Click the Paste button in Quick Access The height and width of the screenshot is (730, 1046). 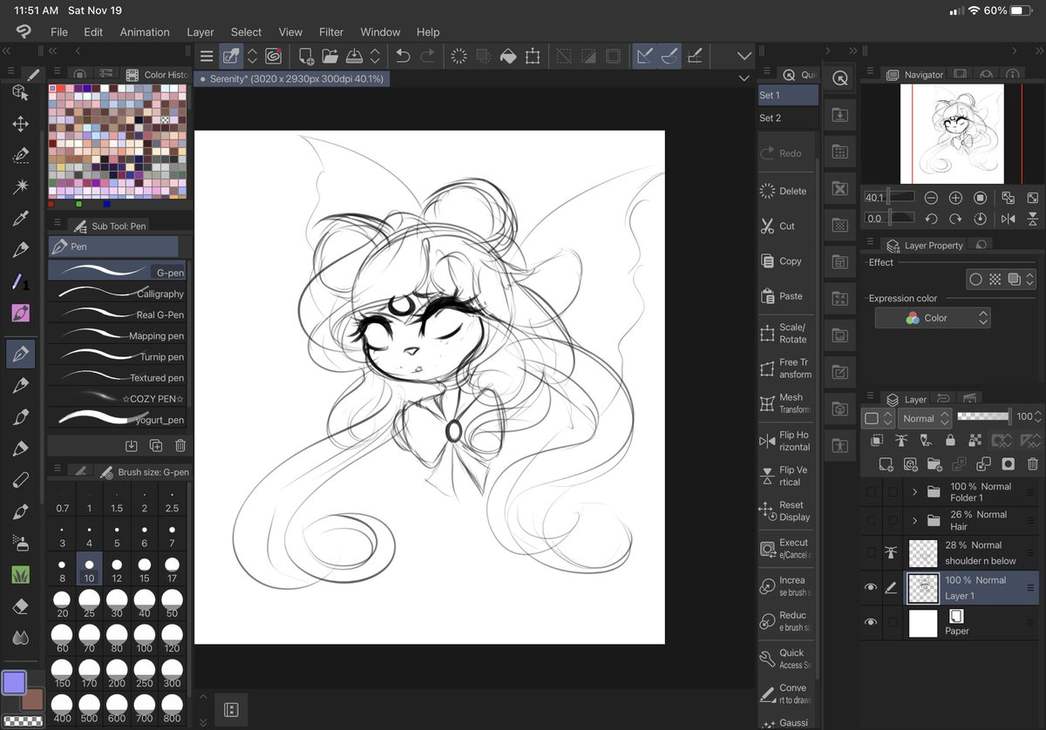click(786, 296)
